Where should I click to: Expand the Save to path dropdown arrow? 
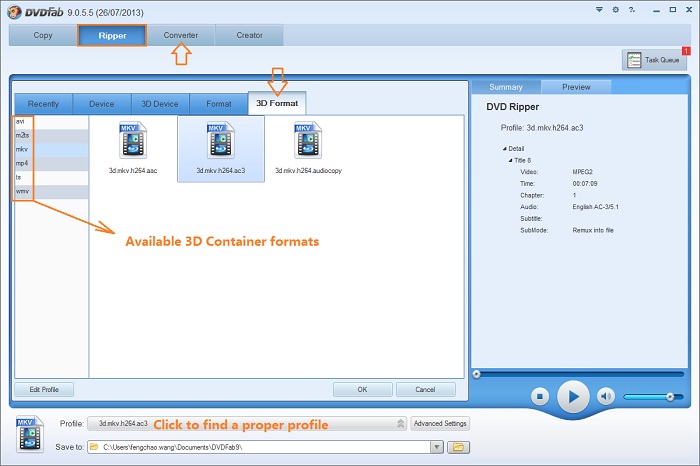(437, 447)
